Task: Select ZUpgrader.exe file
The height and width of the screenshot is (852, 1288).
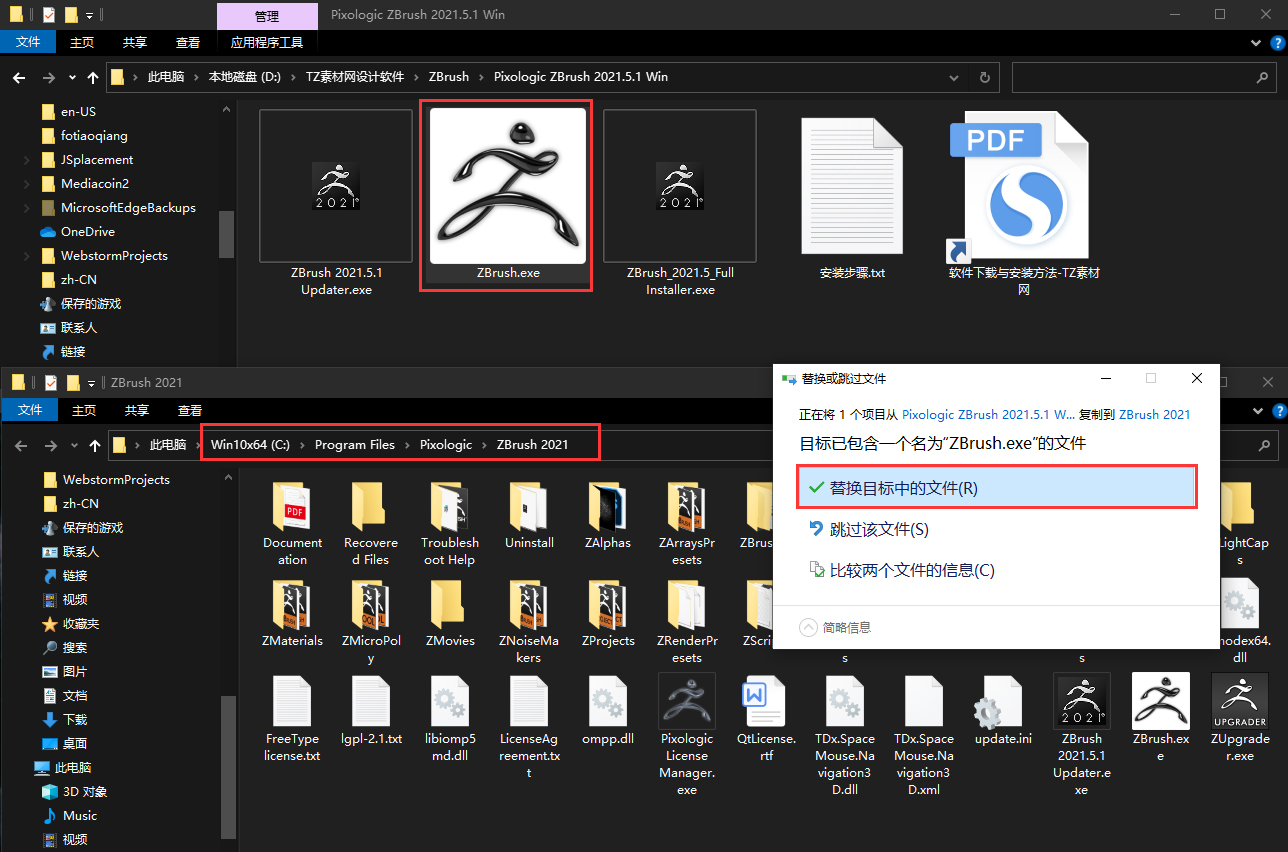Action: coord(1239,719)
